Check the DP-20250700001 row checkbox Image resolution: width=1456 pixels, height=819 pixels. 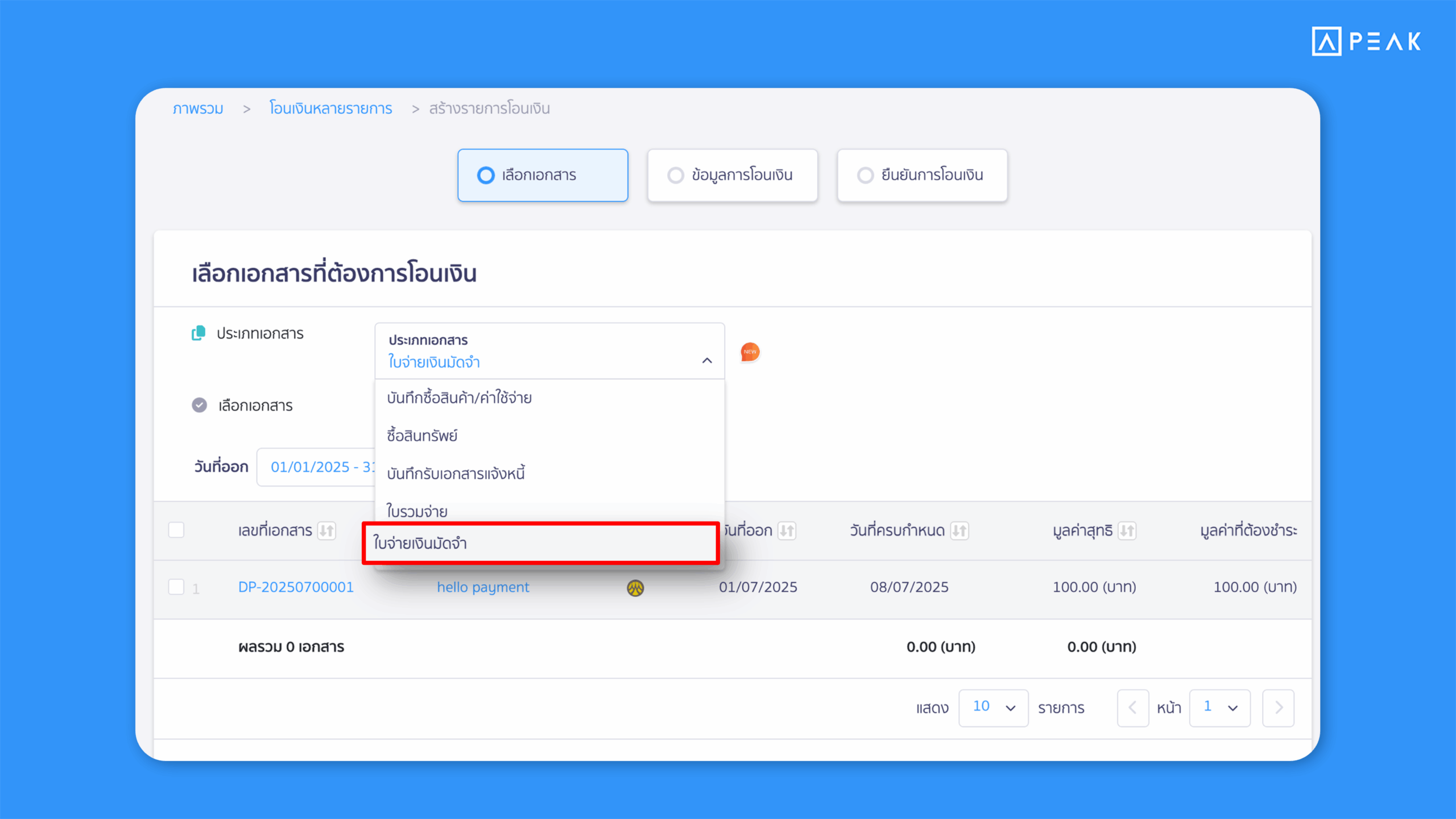(x=176, y=587)
